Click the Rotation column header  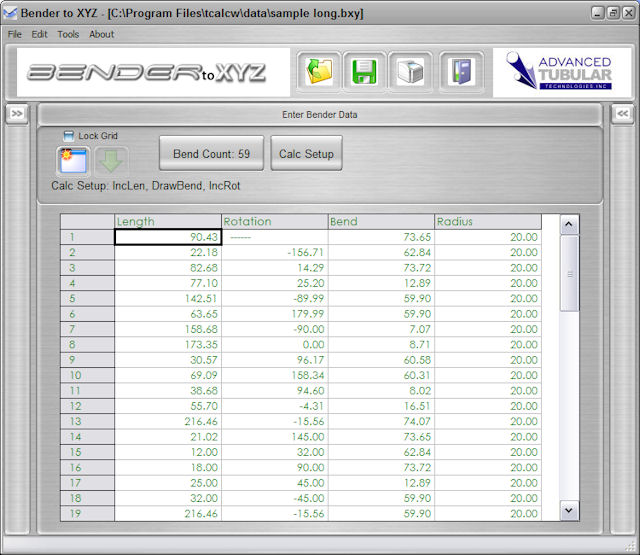[x=274, y=221]
